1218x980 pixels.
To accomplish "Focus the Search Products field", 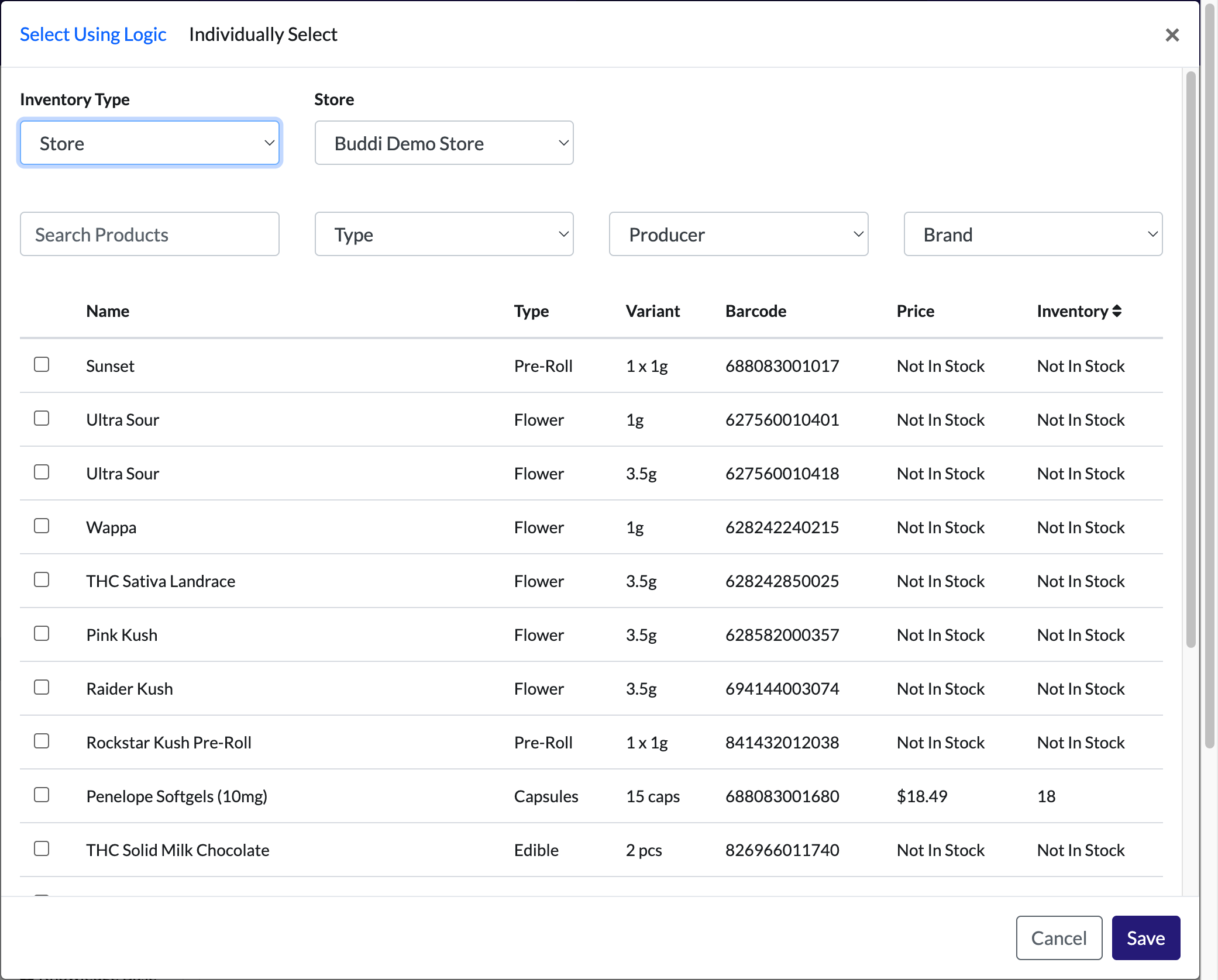I will (150, 234).
